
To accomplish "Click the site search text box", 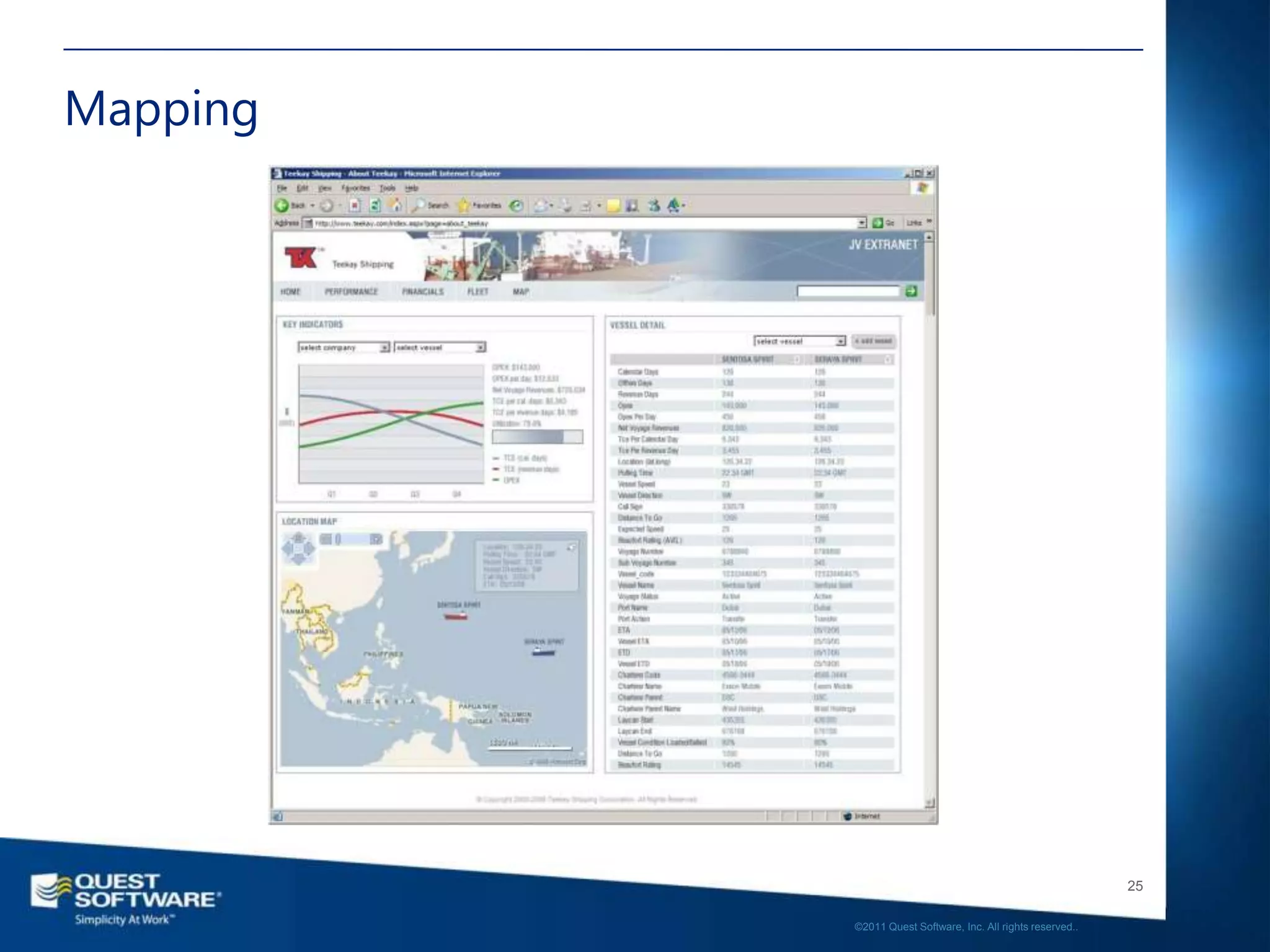I will 848,291.
